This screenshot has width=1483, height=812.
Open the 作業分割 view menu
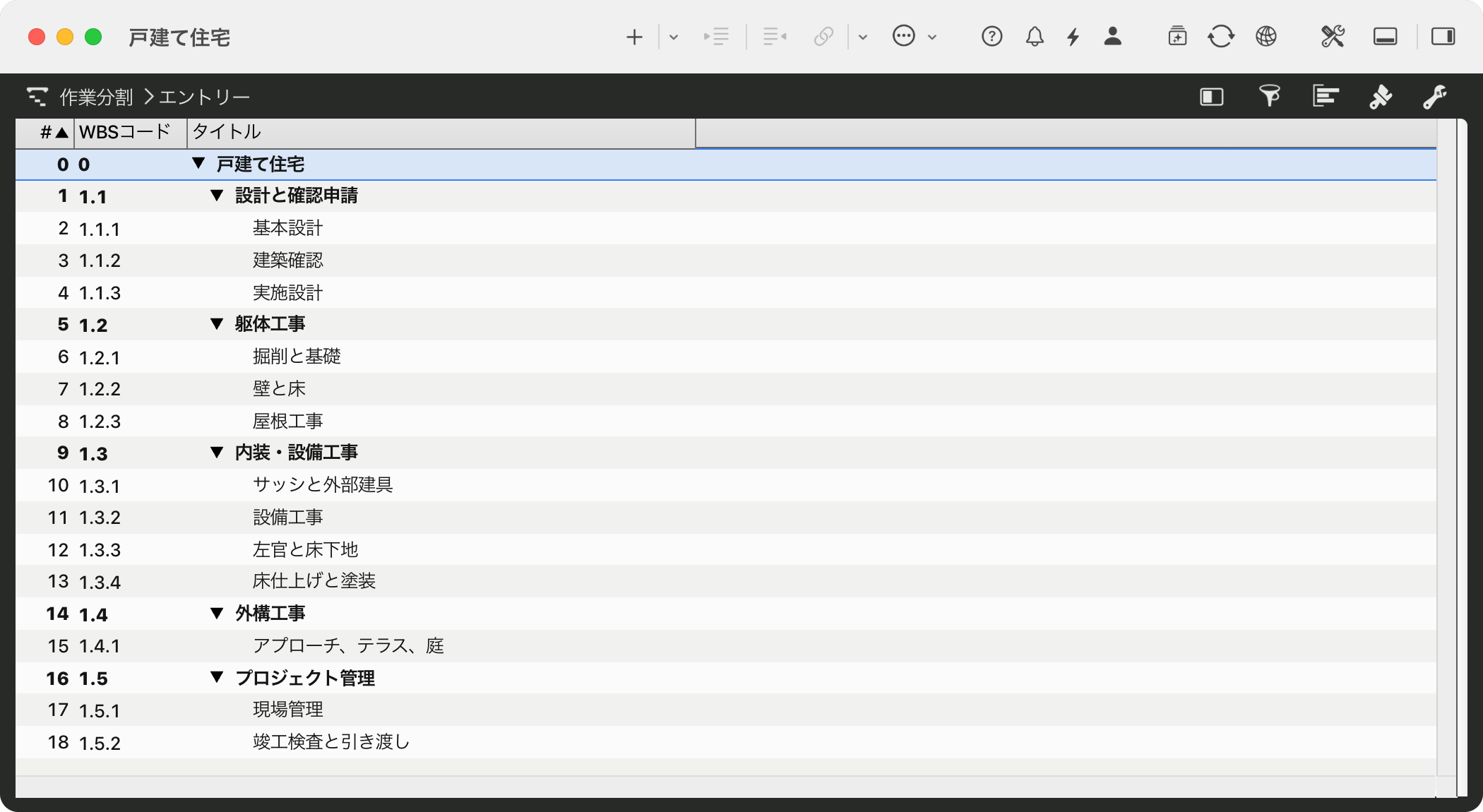[x=96, y=97]
